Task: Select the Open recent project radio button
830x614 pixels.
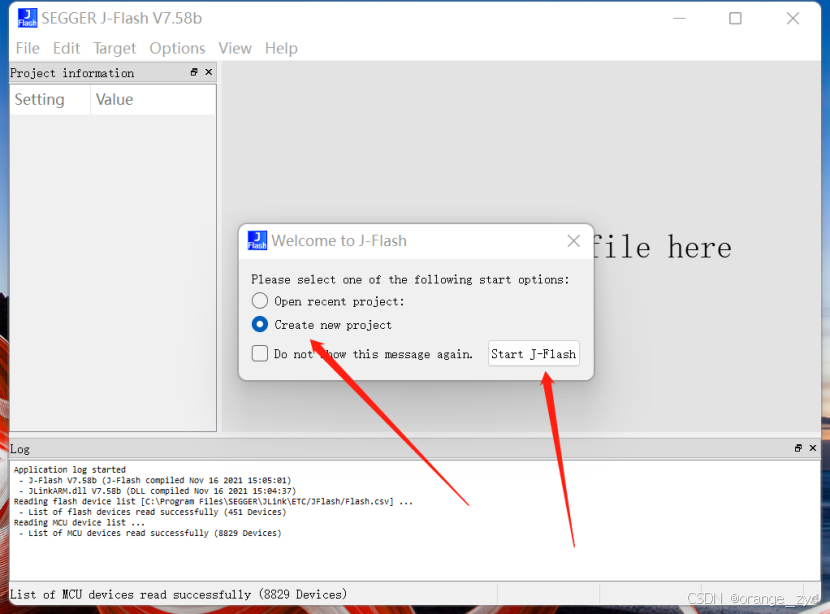Action: [259, 301]
